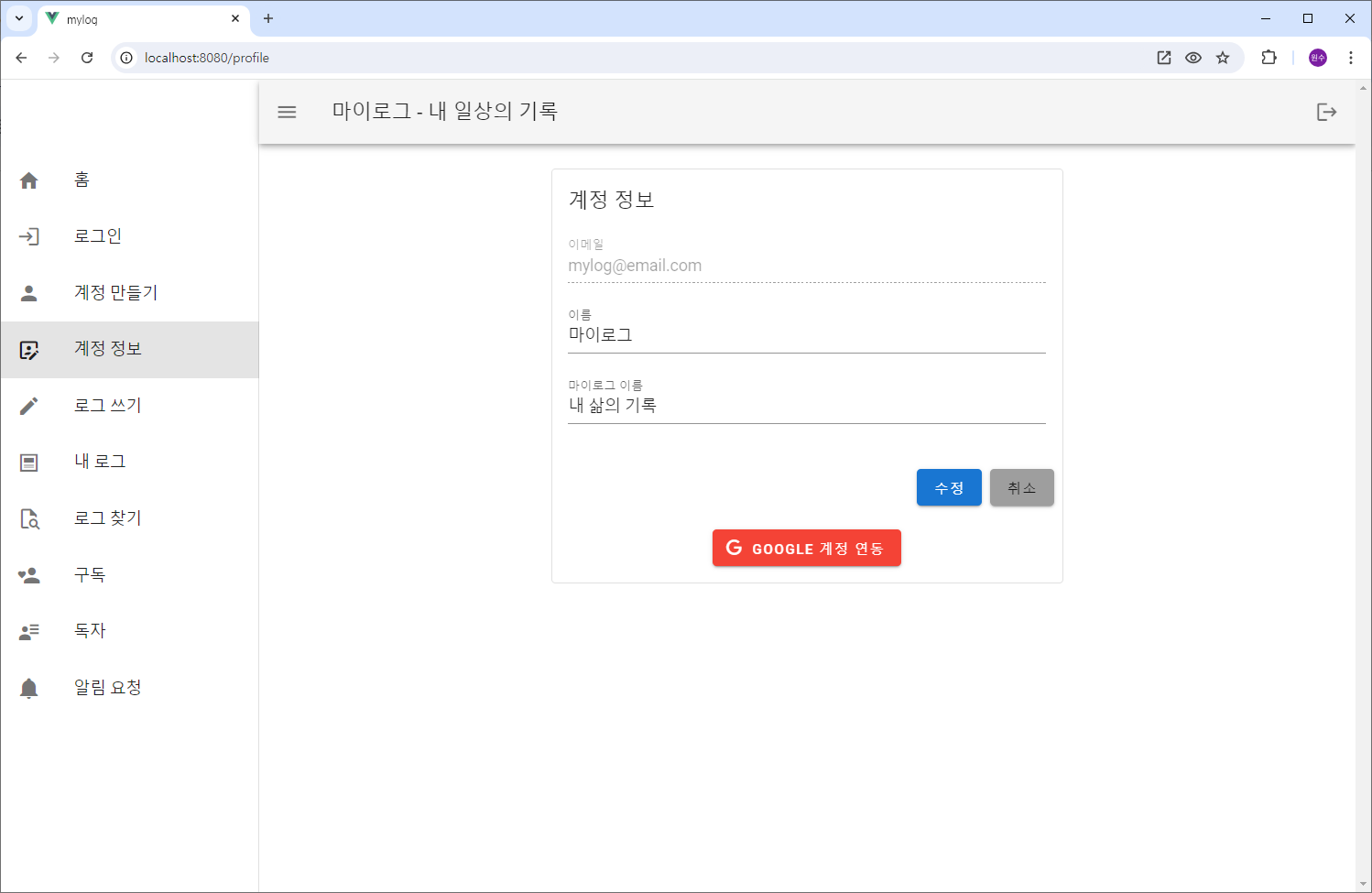Click inside the 이름 name field
Viewport: 1372px width, 893px height.
(806, 334)
